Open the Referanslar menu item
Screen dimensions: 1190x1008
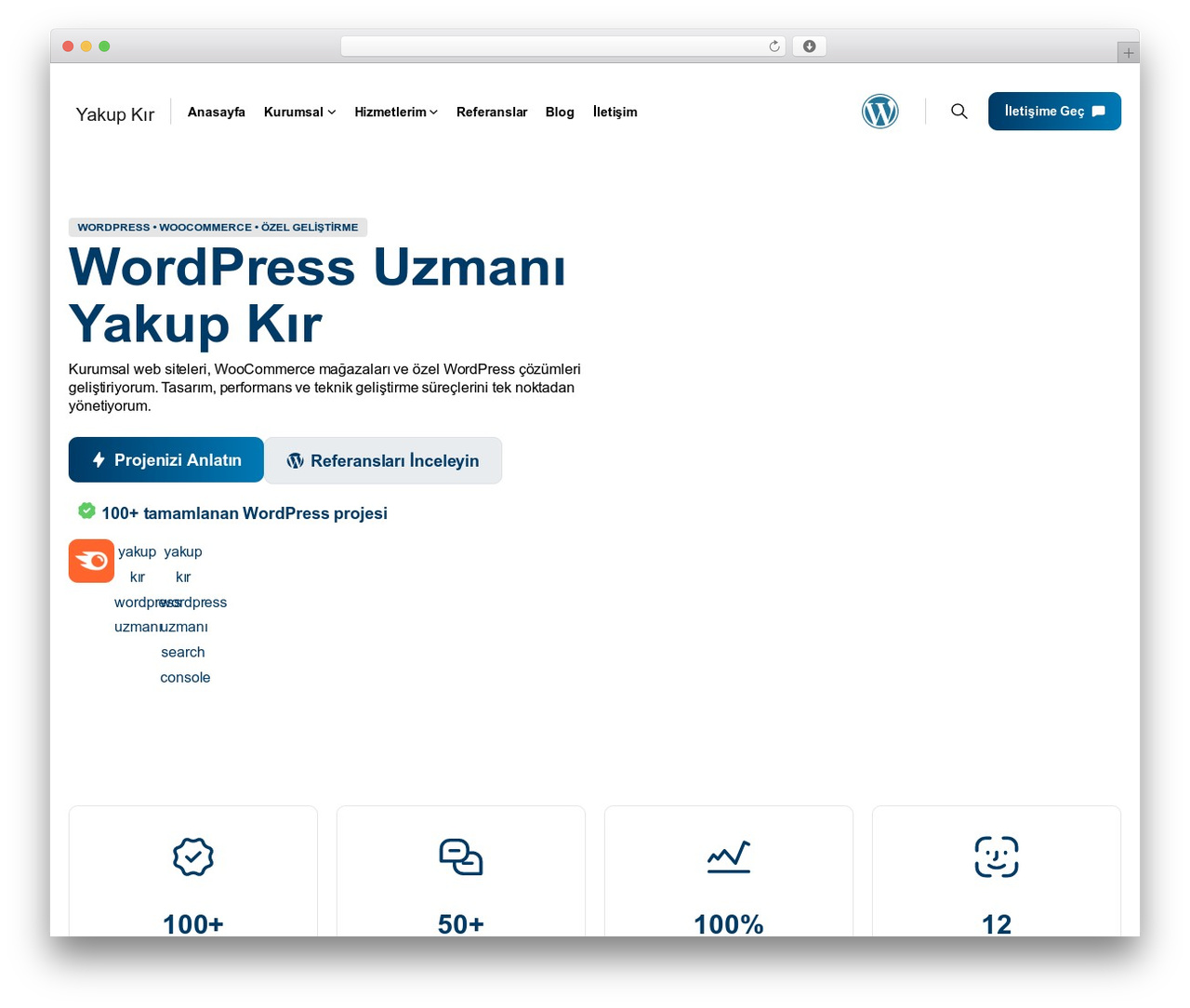(492, 112)
